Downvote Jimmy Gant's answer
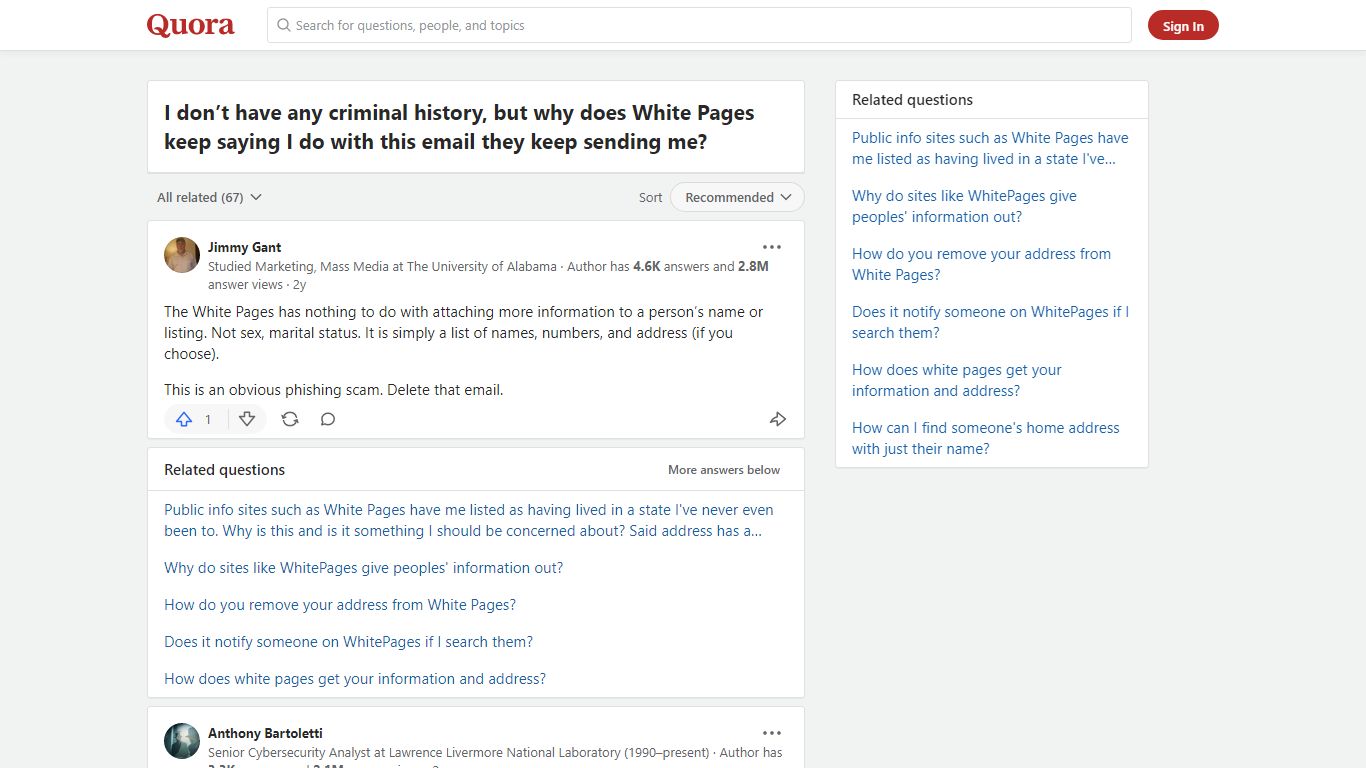 pyautogui.click(x=247, y=420)
